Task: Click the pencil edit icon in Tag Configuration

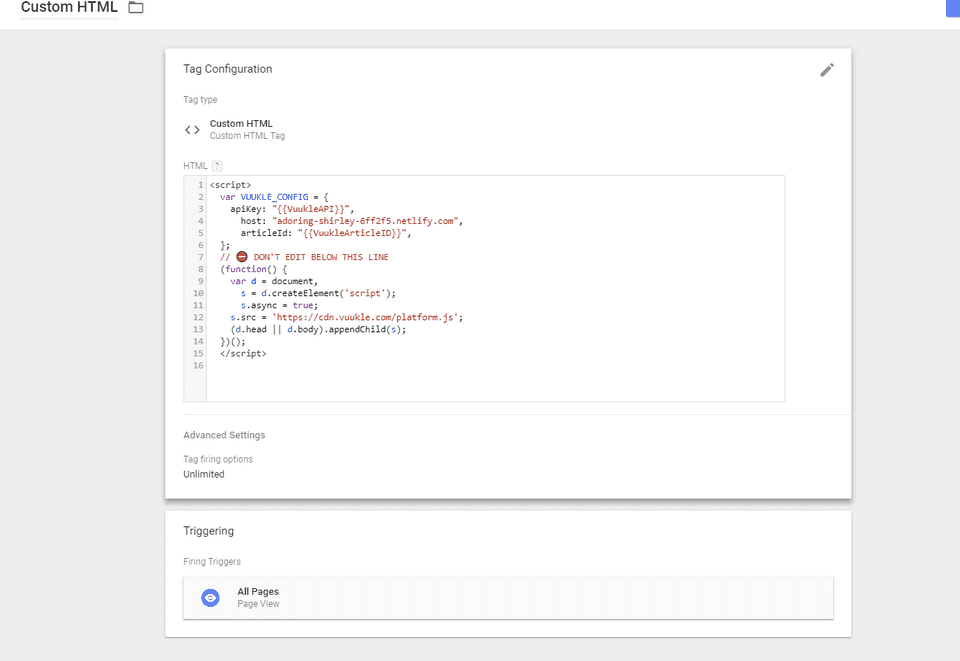Action: pyautogui.click(x=827, y=69)
